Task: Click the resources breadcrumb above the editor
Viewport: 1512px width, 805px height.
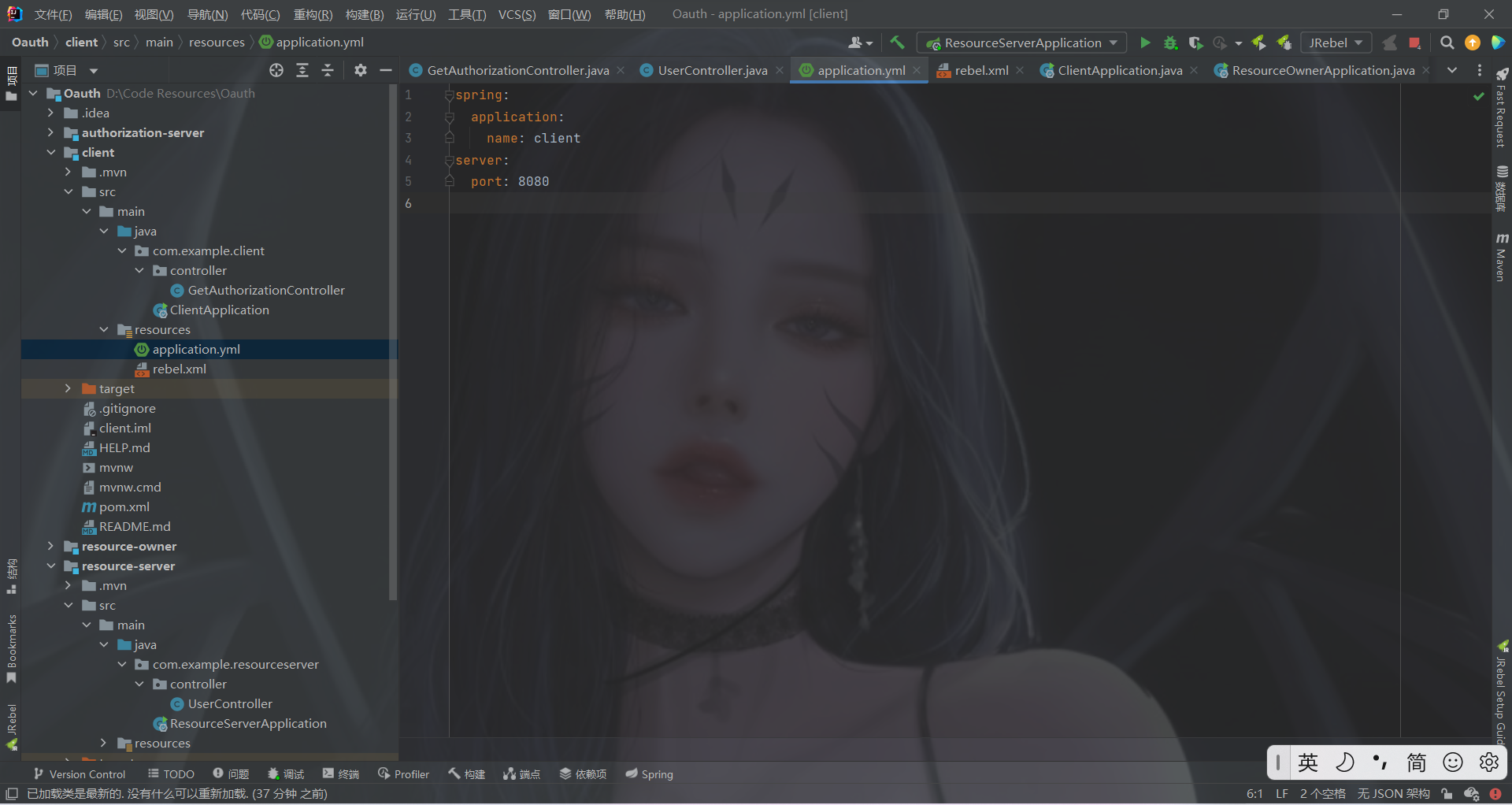Action: [x=217, y=42]
